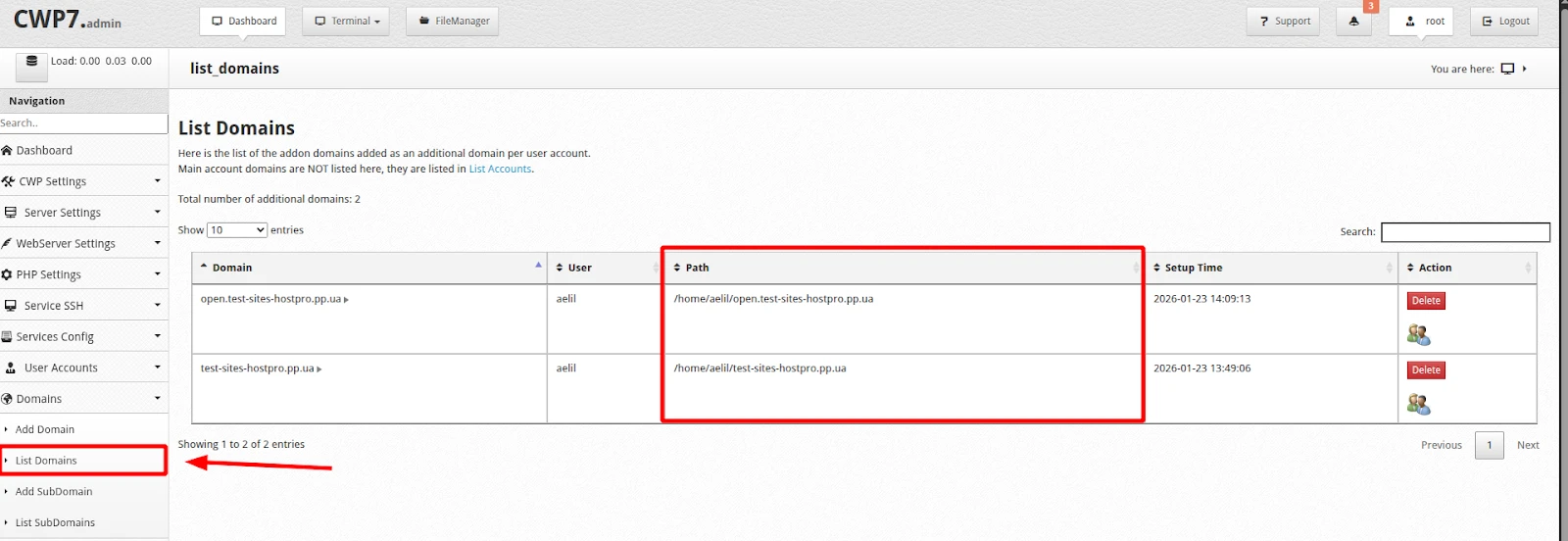Expand the CWP Settings menu
The height and width of the screenshot is (541, 1568).
coord(83,181)
